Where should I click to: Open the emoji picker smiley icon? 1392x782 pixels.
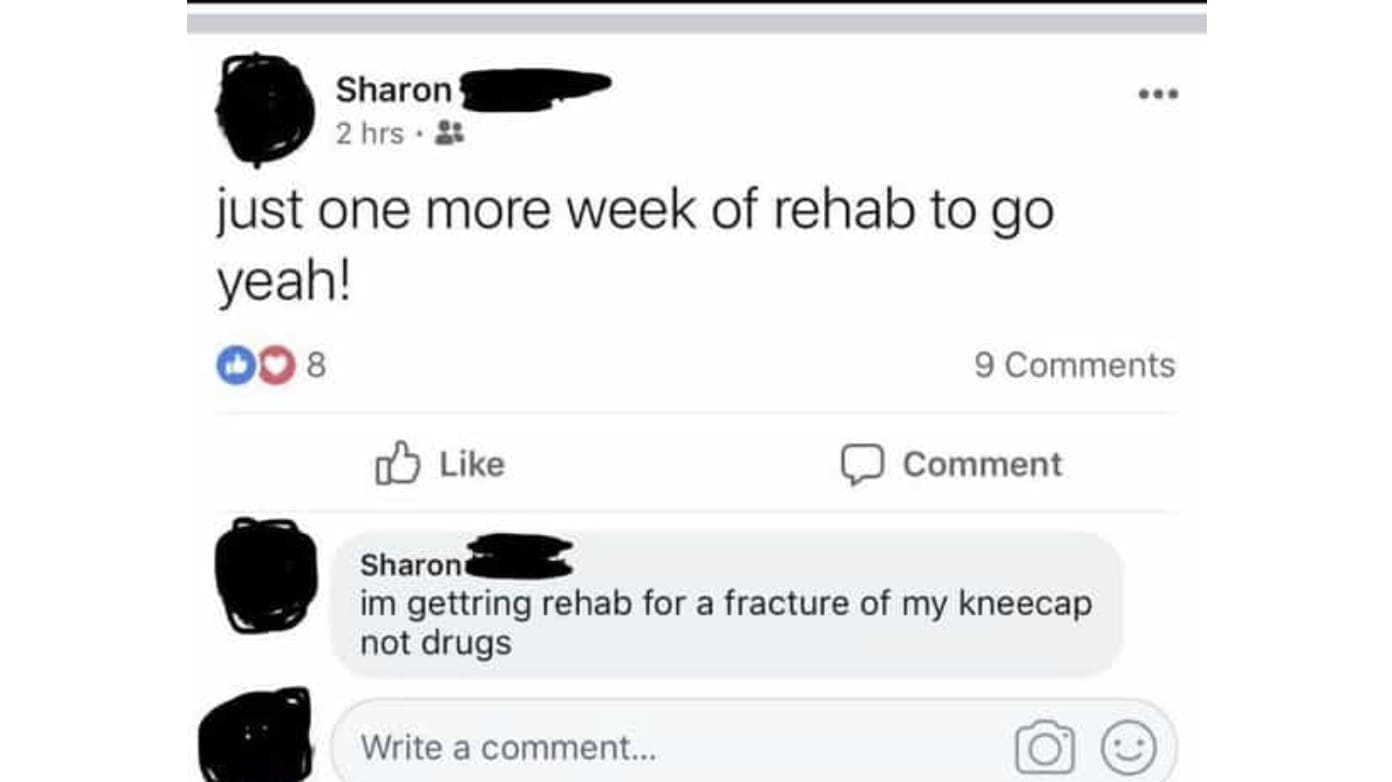pyautogui.click(x=1129, y=748)
